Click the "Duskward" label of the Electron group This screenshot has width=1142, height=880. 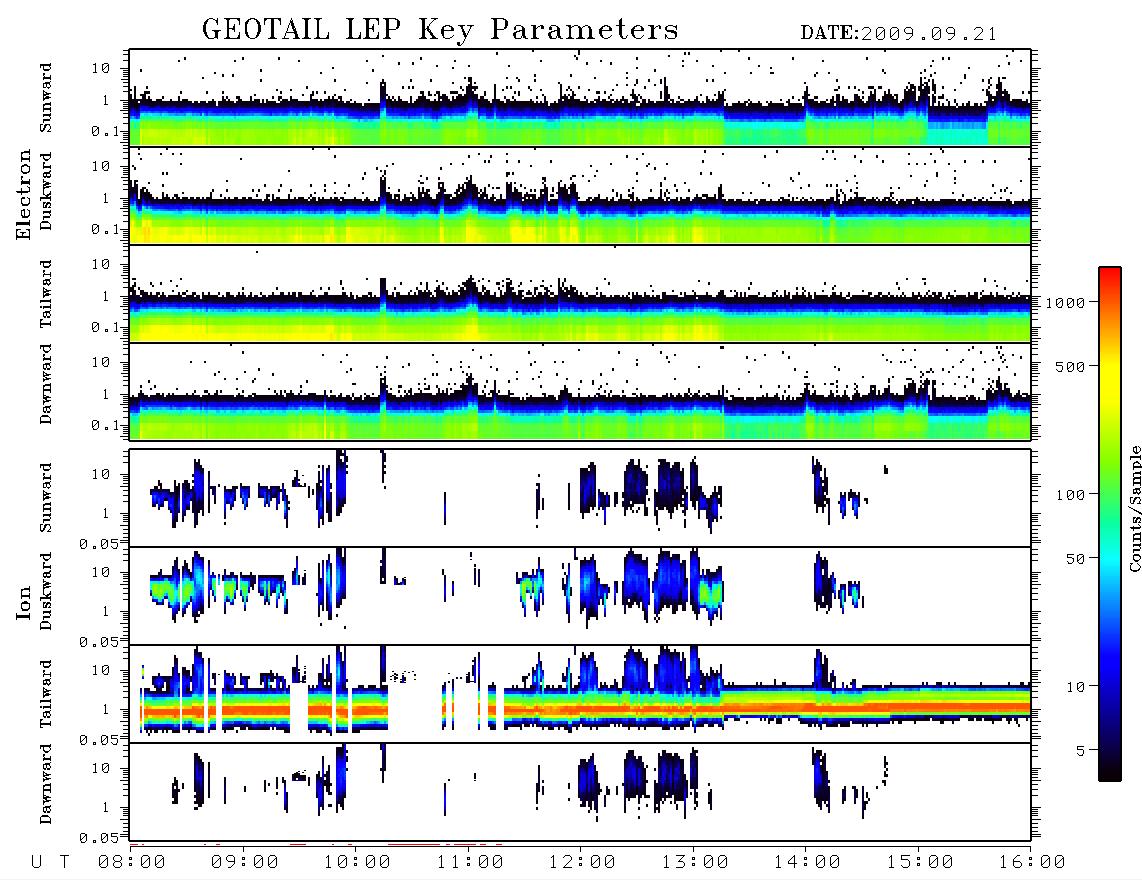46,192
